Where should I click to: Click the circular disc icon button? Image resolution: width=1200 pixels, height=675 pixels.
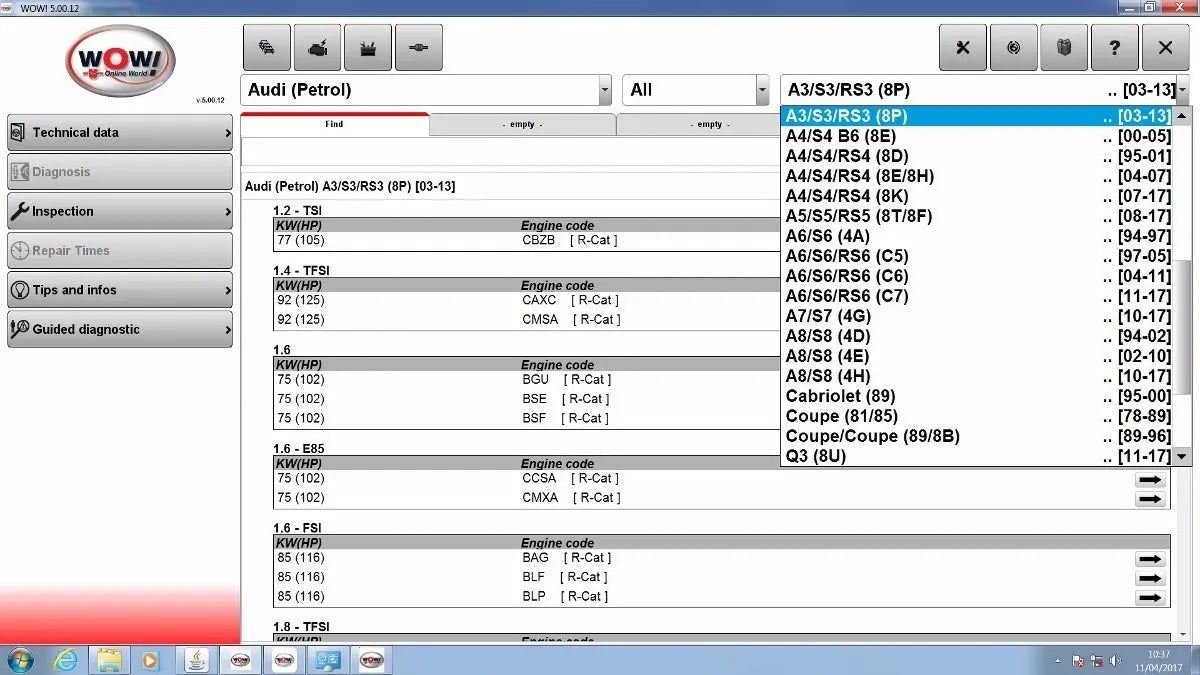[x=1013, y=48]
